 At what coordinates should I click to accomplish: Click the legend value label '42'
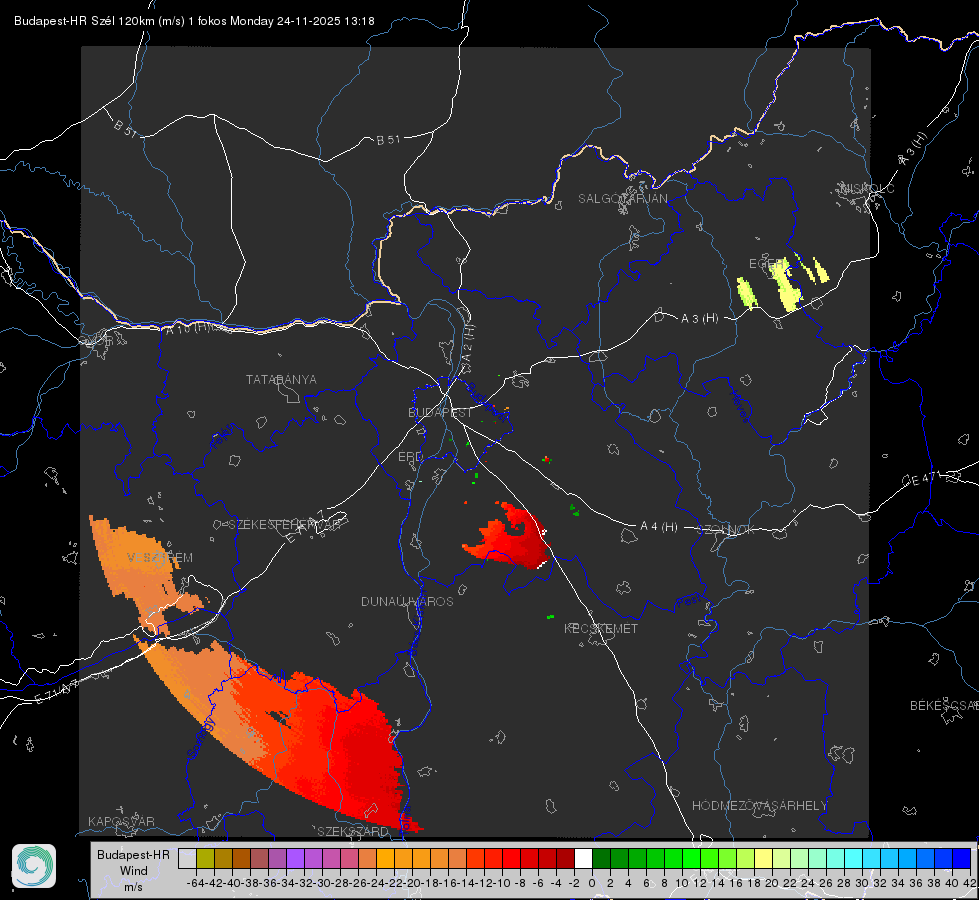coord(969,883)
